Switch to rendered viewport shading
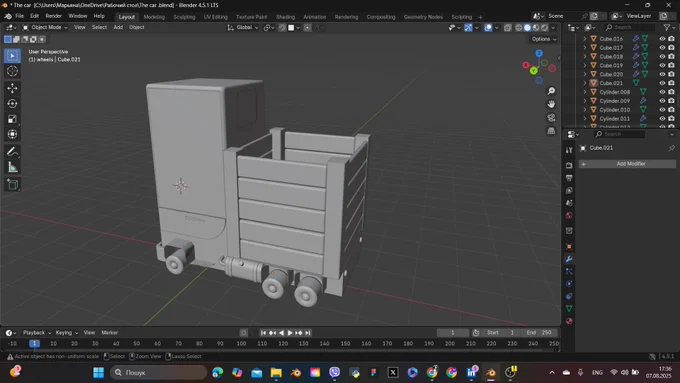The height and width of the screenshot is (383, 680). pyautogui.click(x=545, y=27)
